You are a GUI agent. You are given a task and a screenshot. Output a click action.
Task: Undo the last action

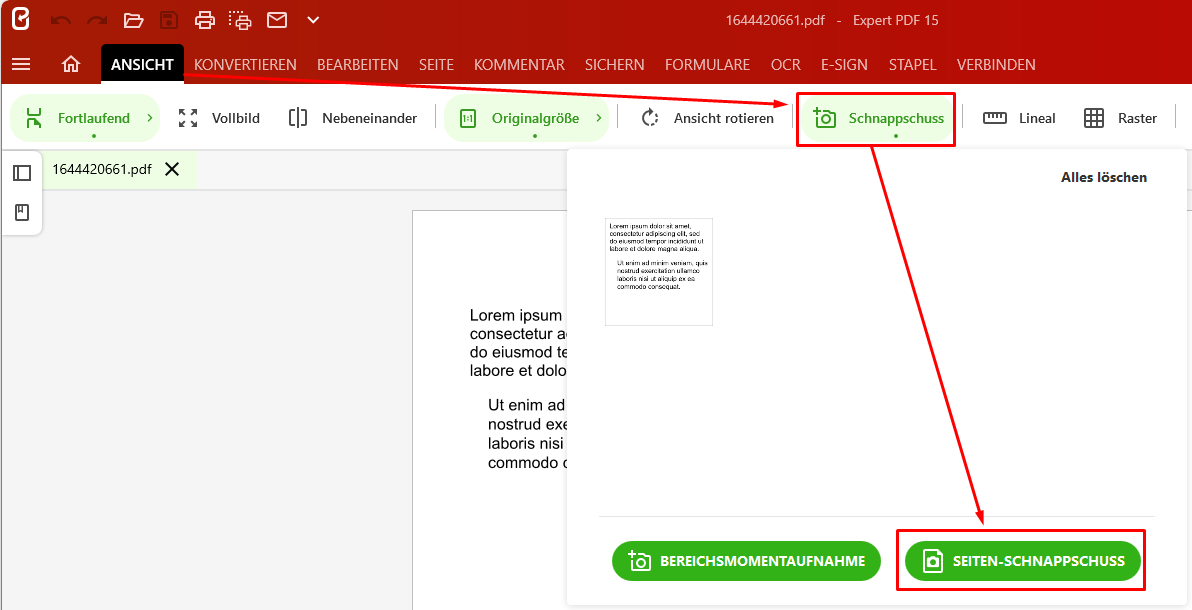point(61,21)
